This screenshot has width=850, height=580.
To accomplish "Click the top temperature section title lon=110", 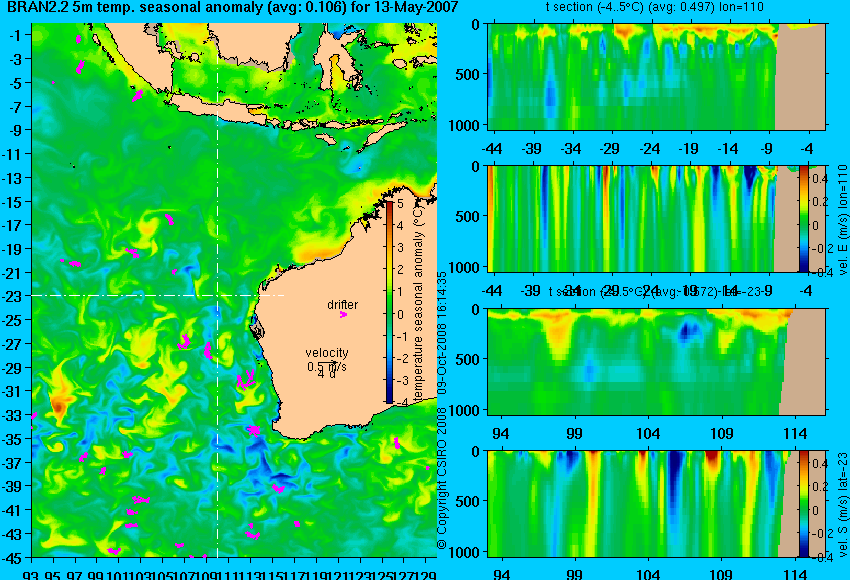I will [x=655, y=7].
